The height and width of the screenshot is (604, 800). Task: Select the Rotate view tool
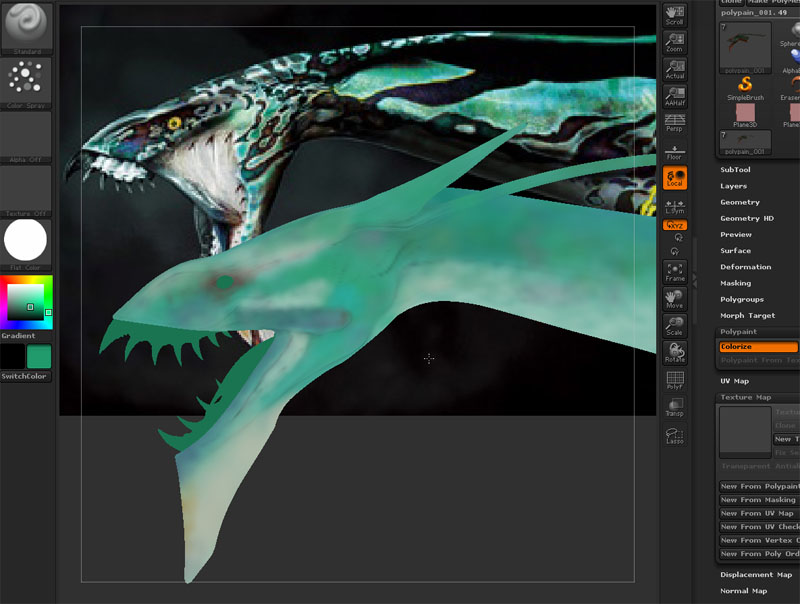pyautogui.click(x=674, y=353)
